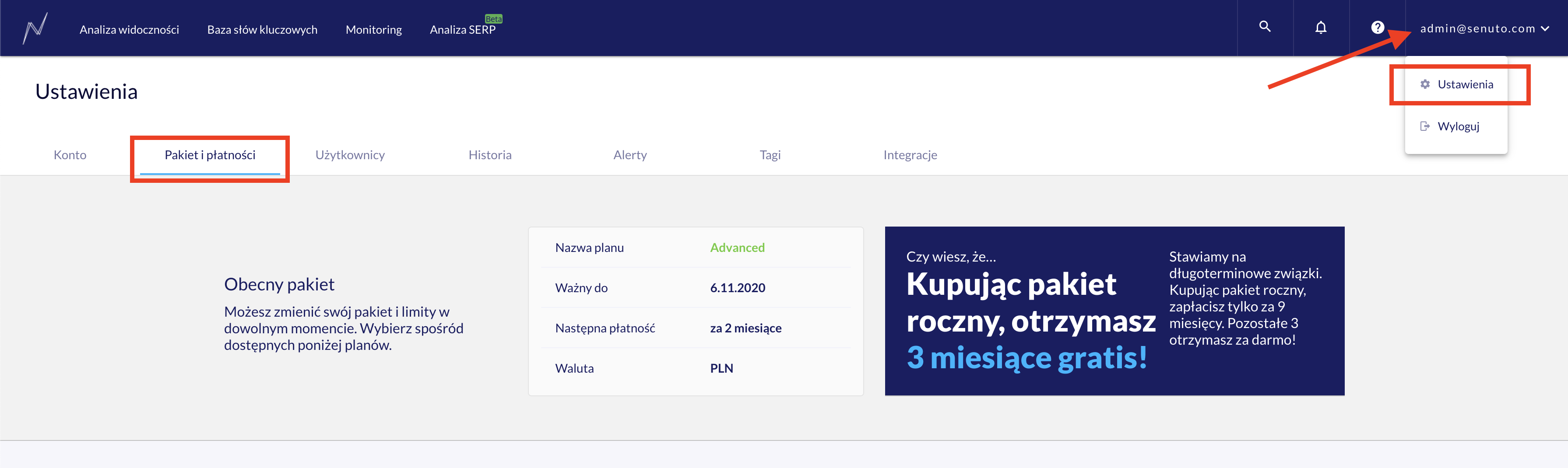Viewport: 1568px width, 468px height.
Task: Click the Ustawienia page heading
Action: [86, 91]
